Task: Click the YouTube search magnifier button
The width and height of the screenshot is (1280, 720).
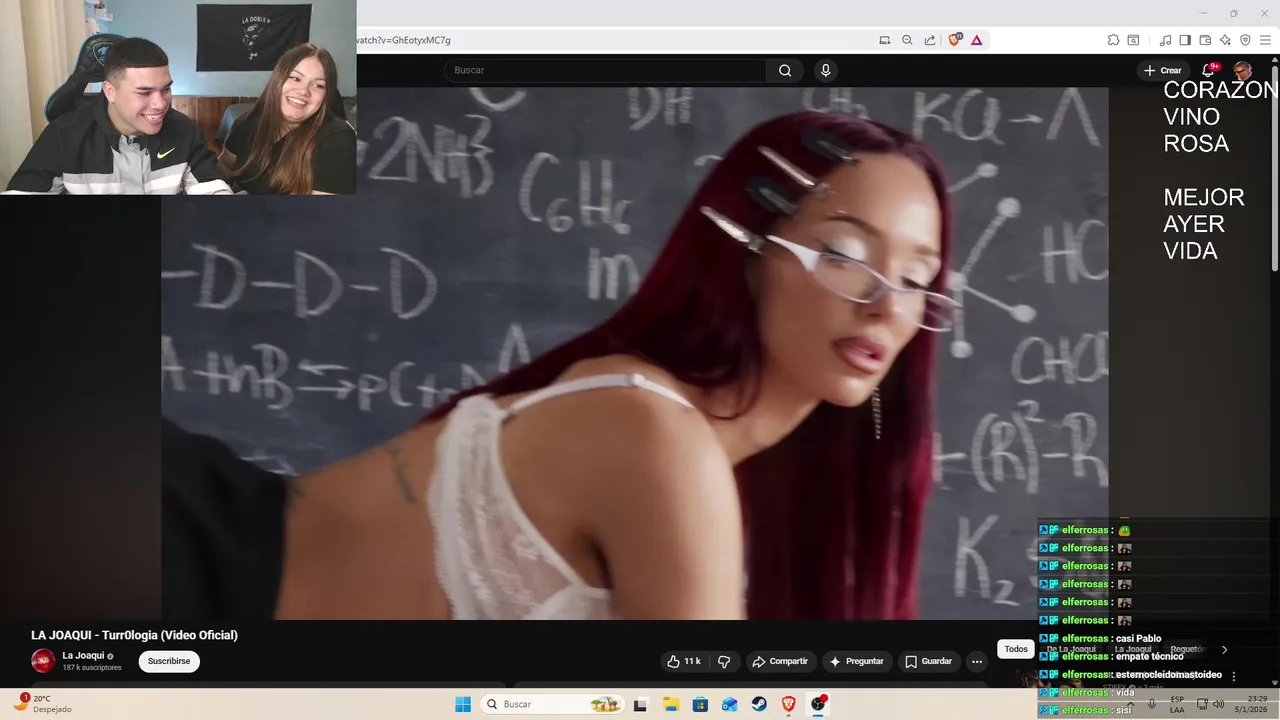Action: tap(785, 70)
